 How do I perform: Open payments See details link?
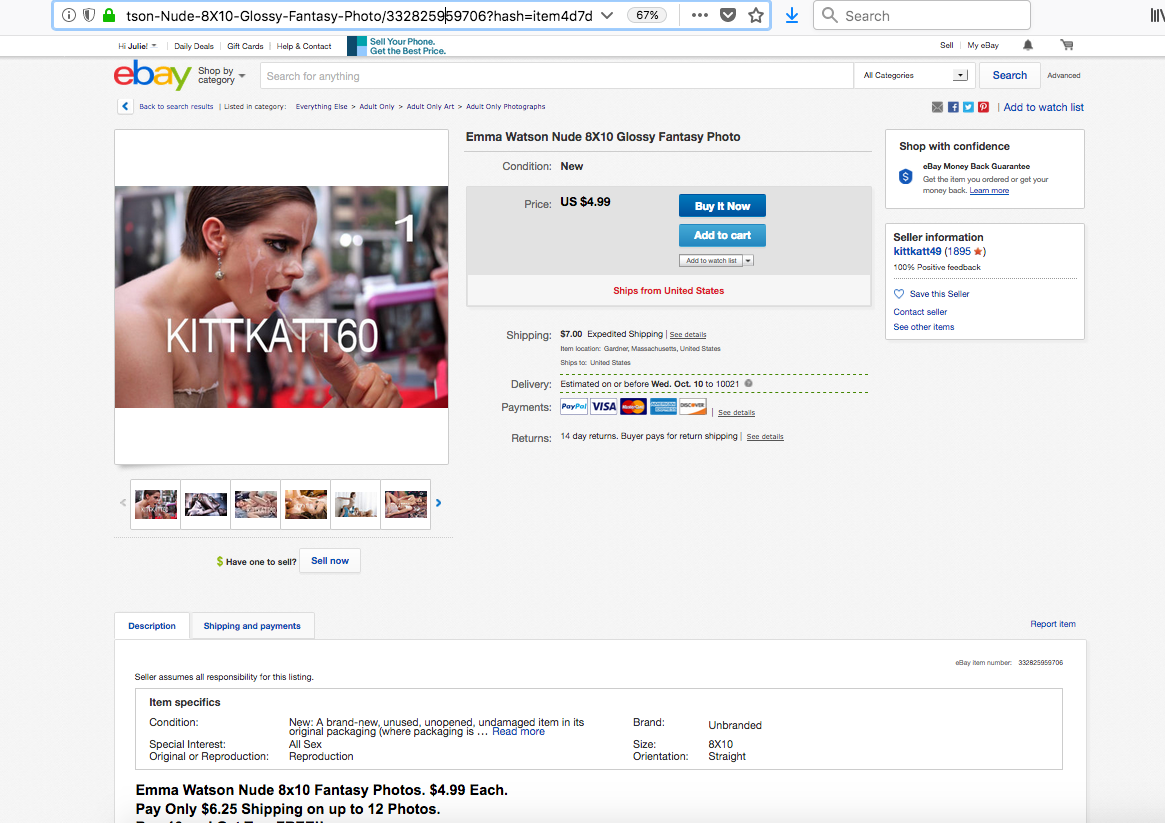pyautogui.click(x=736, y=412)
